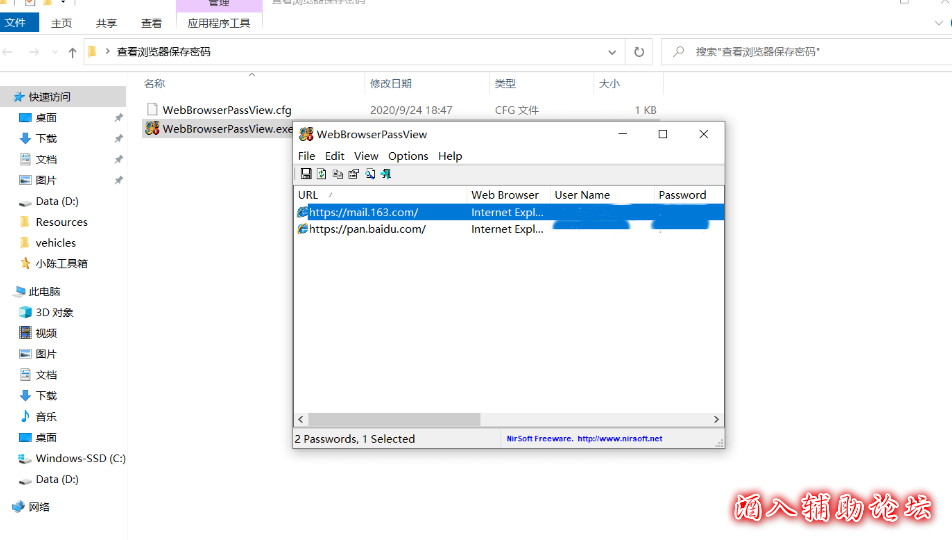Select the https://pan.baidu.com/ row
Screen dimensions: 952x540
coord(509,229)
